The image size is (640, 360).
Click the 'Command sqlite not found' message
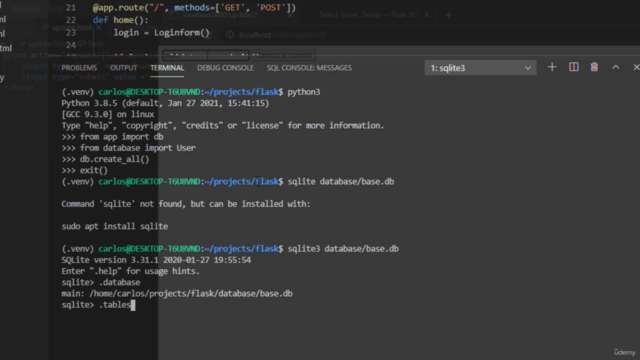(186, 204)
